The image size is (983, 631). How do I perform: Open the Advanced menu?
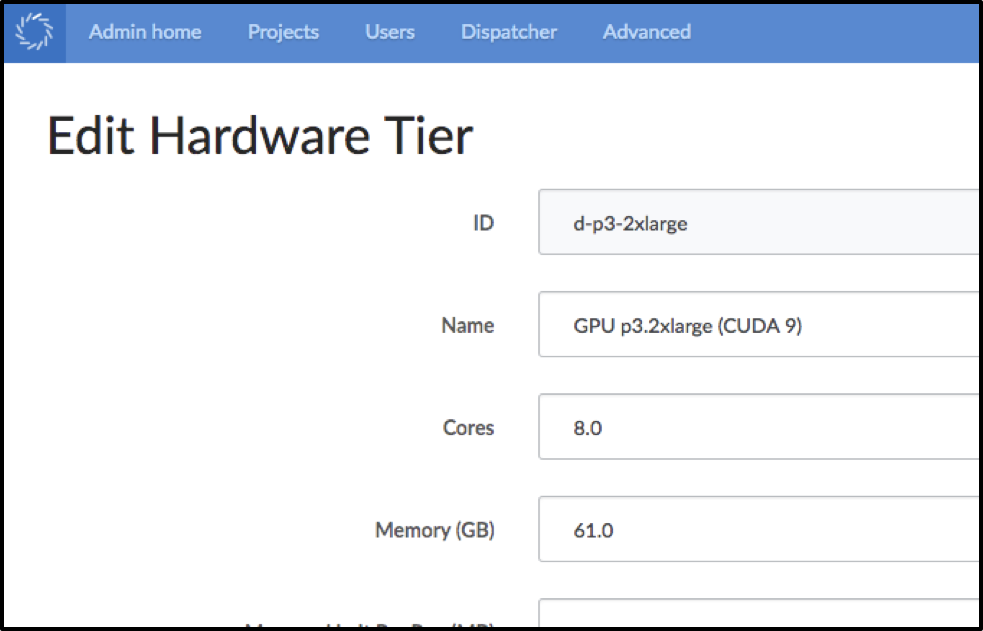[645, 31]
